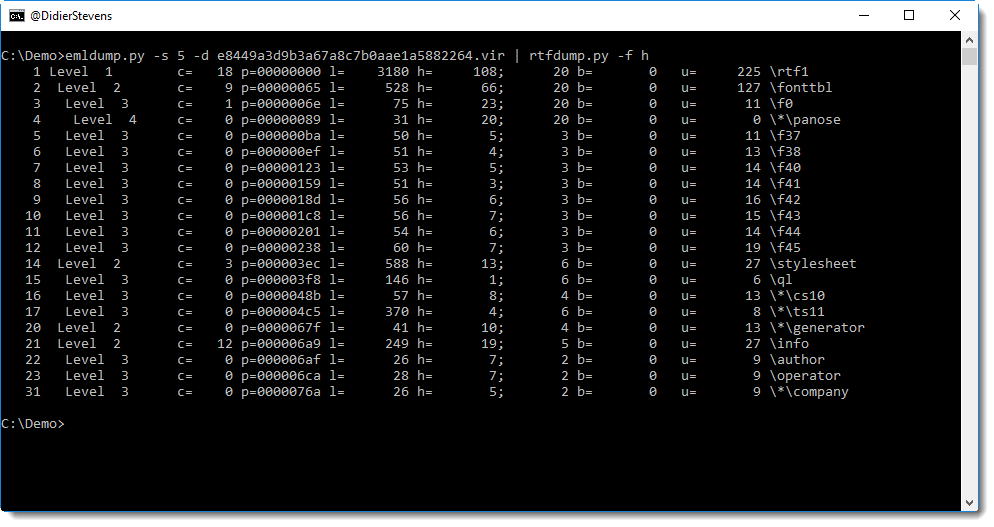The width and height of the screenshot is (994, 527).
Task: Click position value p=00000089
Action: pos(281,120)
